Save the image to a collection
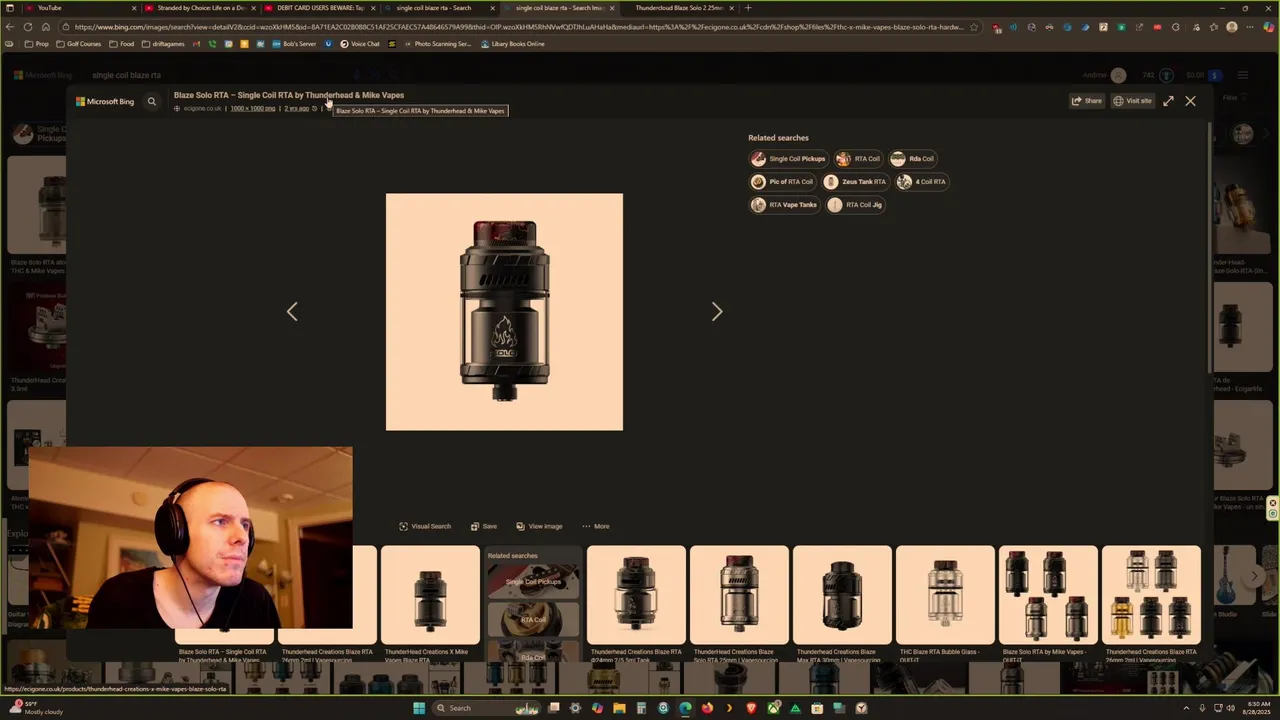This screenshot has width=1280, height=720. click(x=484, y=526)
